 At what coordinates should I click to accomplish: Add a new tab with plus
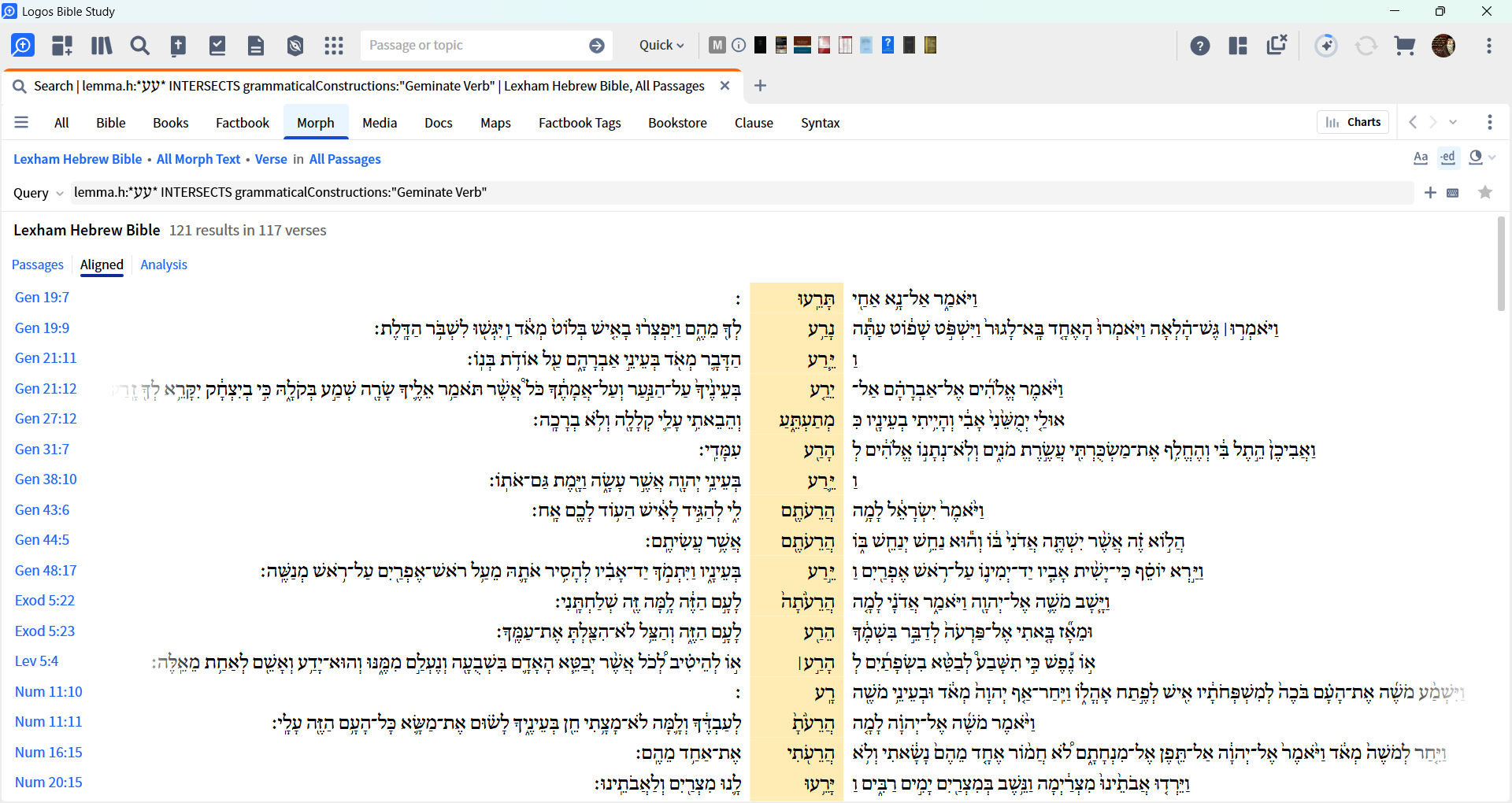coord(760,86)
